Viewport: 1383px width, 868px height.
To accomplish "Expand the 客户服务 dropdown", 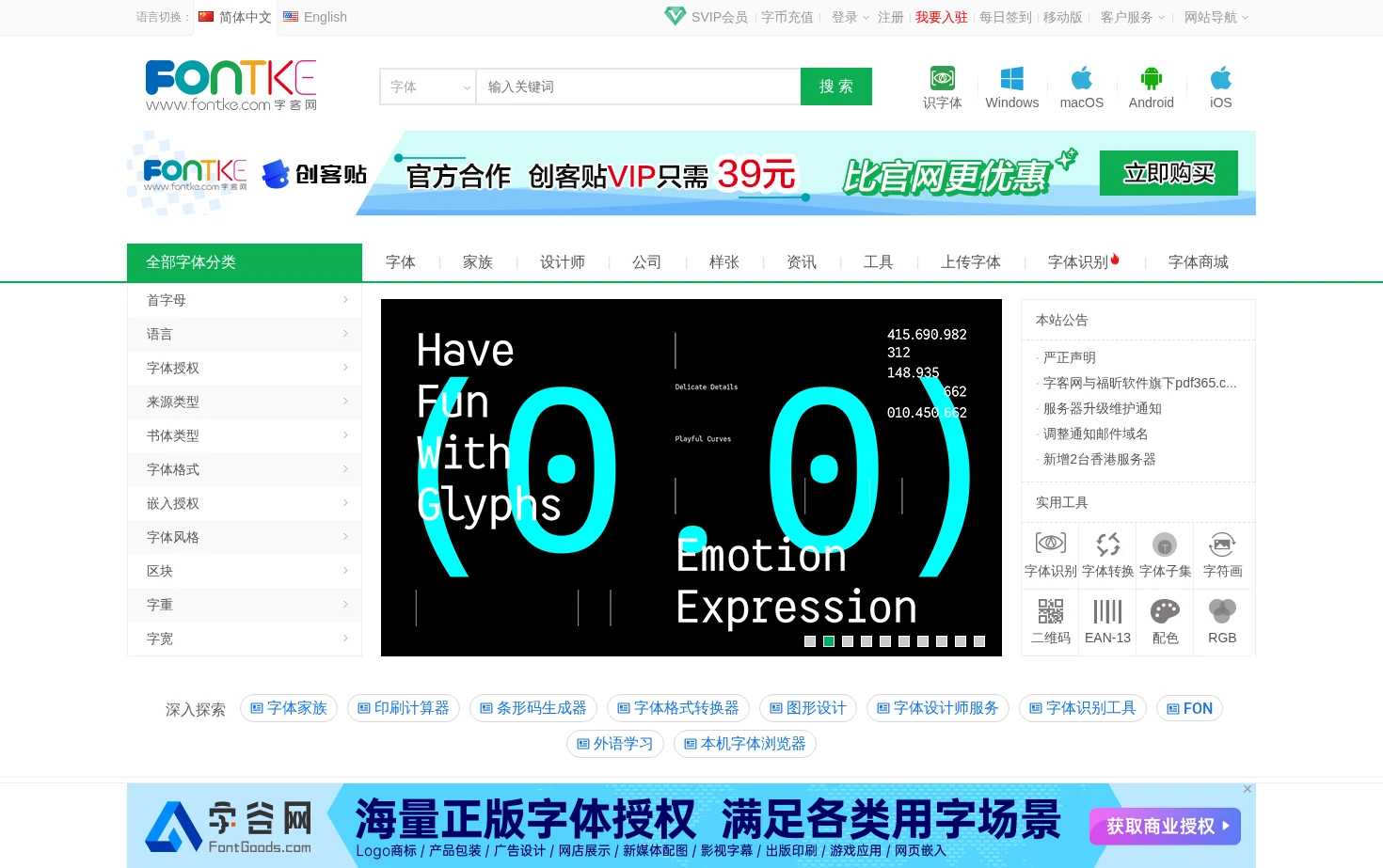I will pos(1133,17).
